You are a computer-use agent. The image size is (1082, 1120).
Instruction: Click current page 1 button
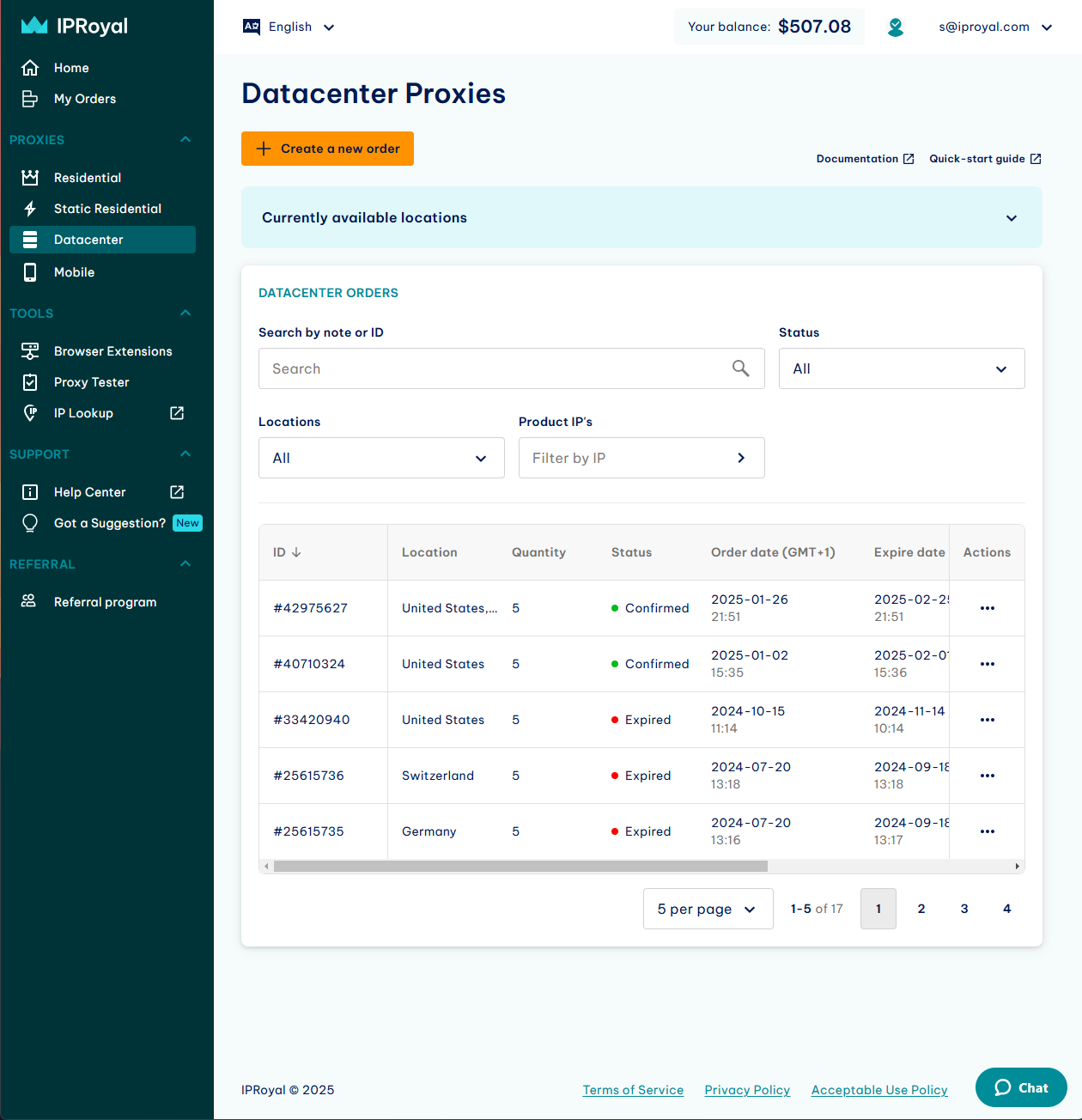pos(878,909)
